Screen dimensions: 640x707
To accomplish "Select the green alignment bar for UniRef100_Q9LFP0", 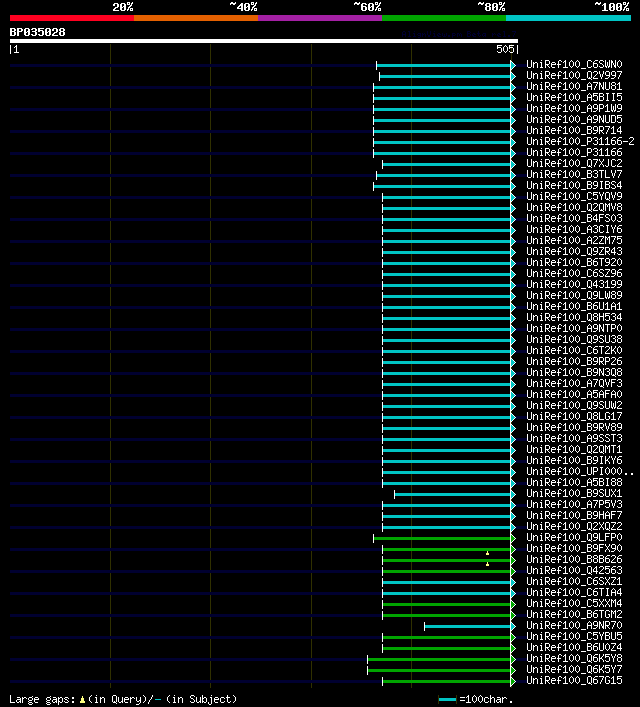I will (x=442, y=538).
